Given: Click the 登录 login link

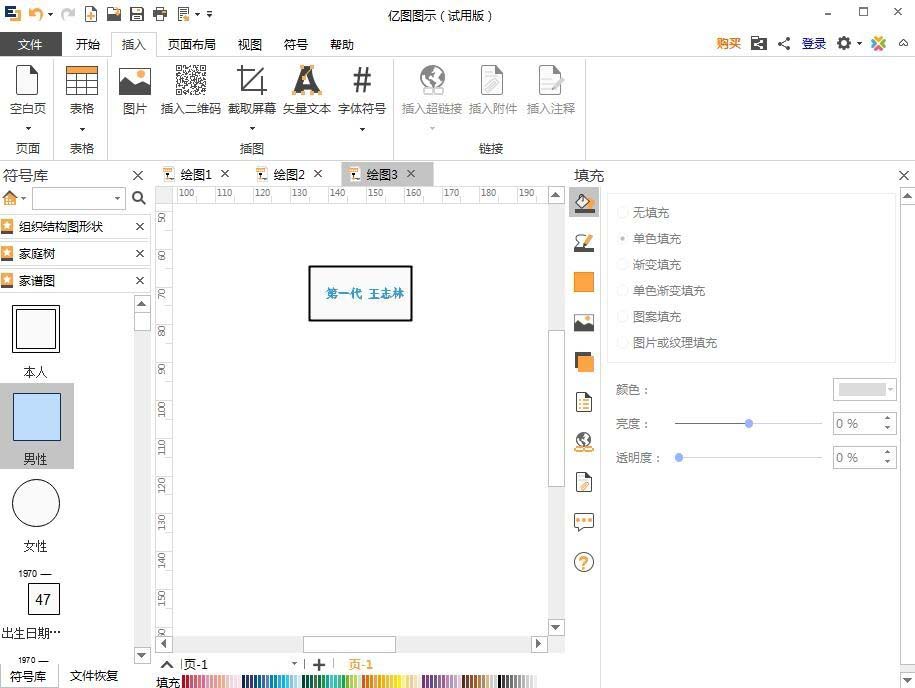Looking at the screenshot, I should pos(813,44).
